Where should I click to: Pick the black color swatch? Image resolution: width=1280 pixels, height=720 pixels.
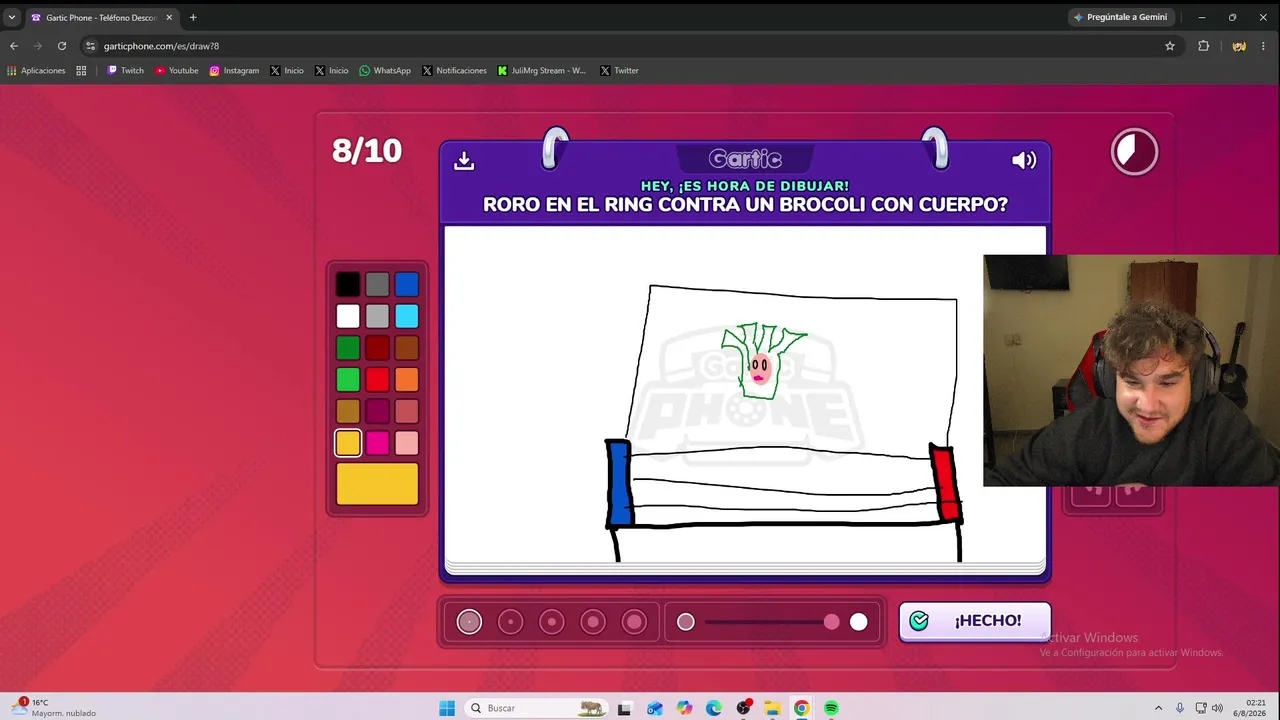(x=348, y=285)
